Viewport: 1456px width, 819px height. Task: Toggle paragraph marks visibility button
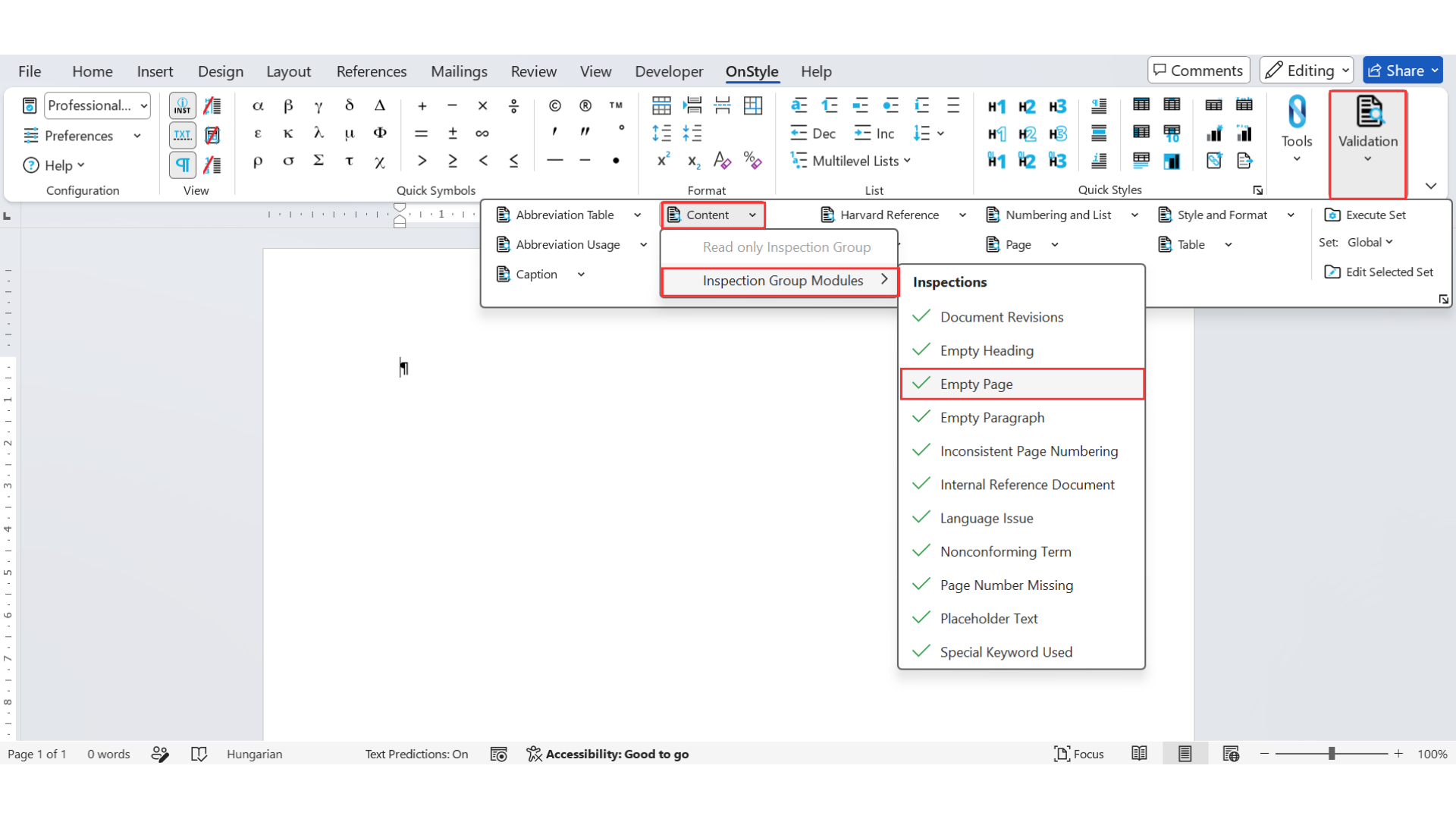click(x=183, y=164)
